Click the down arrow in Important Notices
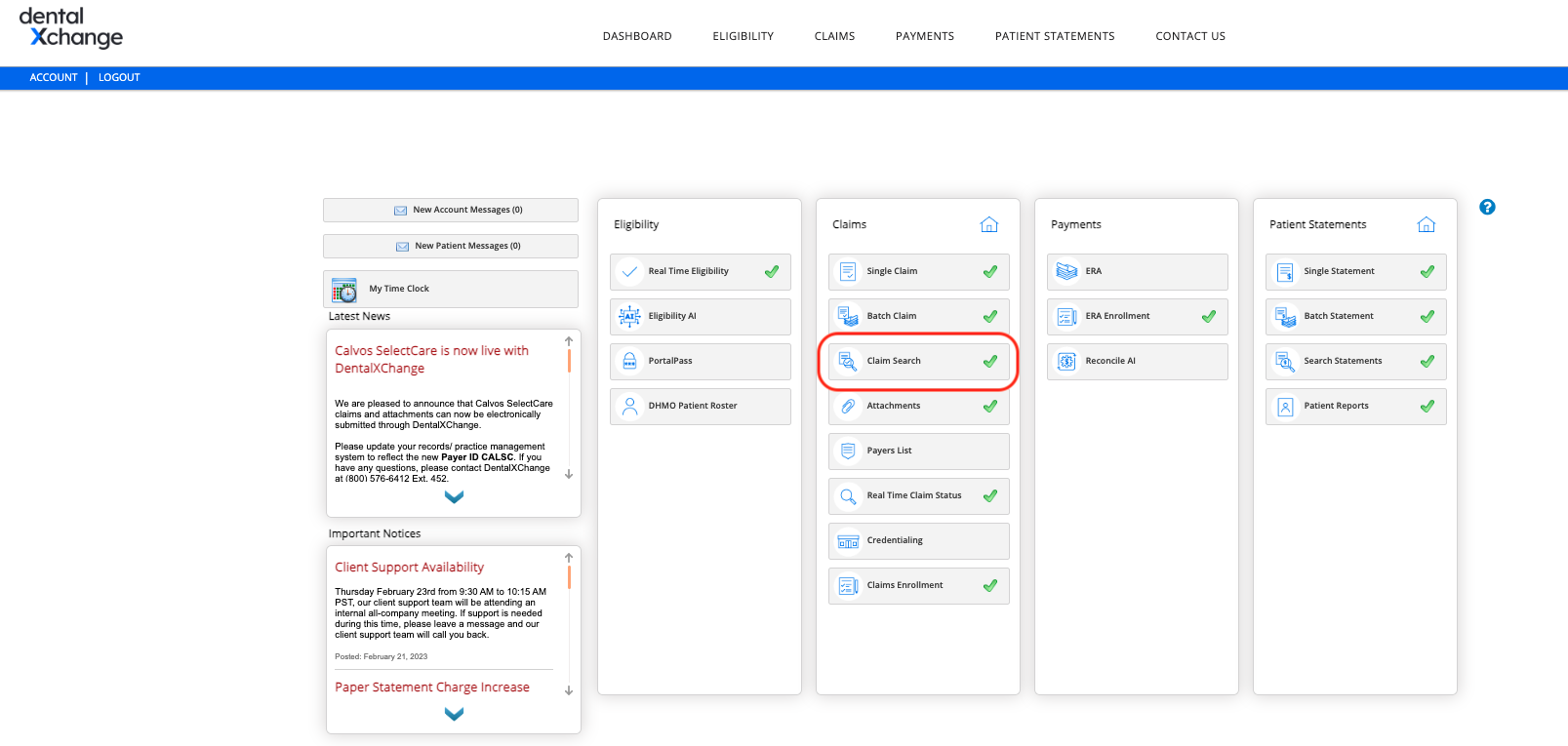Image resolution: width=1568 pixels, height=746 pixels. pos(569,690)
